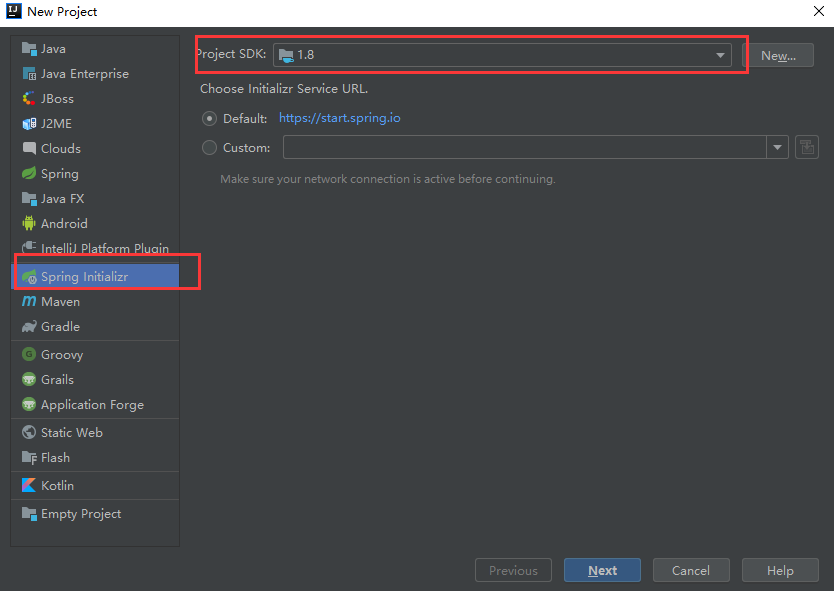
Task: Click the JBoss icon in project list
Action: [29, 98]
